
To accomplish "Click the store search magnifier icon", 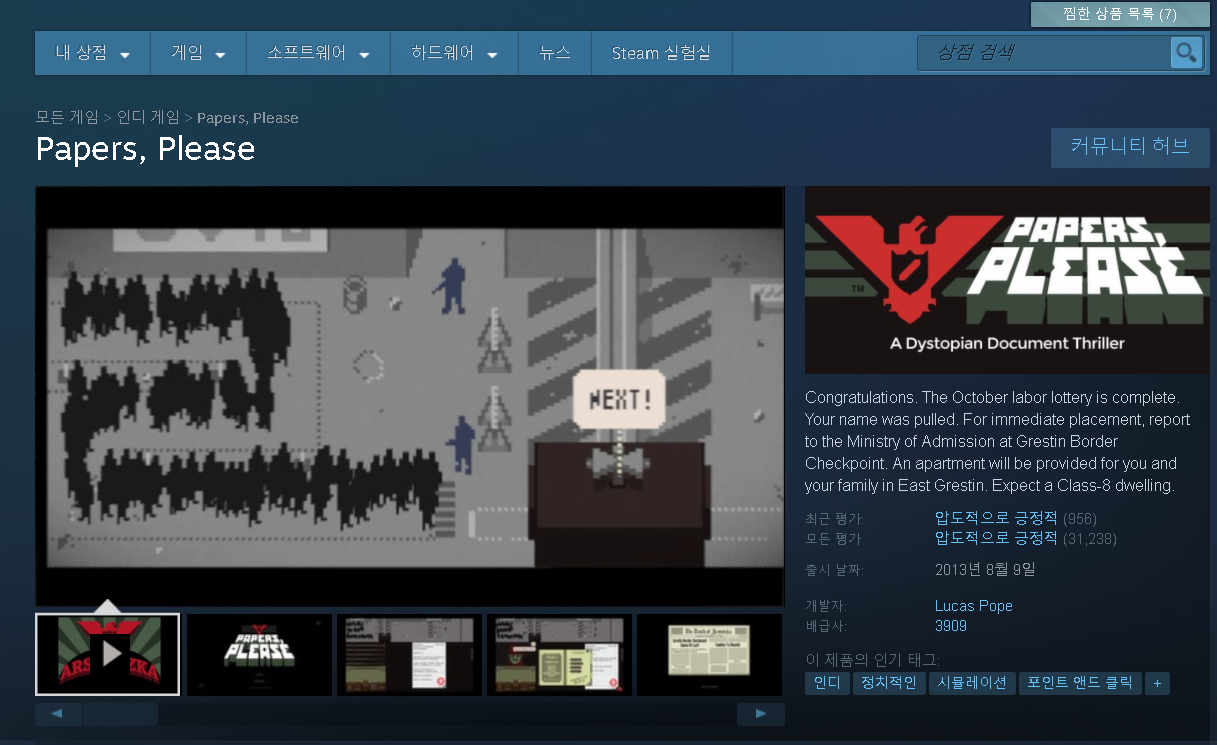I will pos(1186,53).
